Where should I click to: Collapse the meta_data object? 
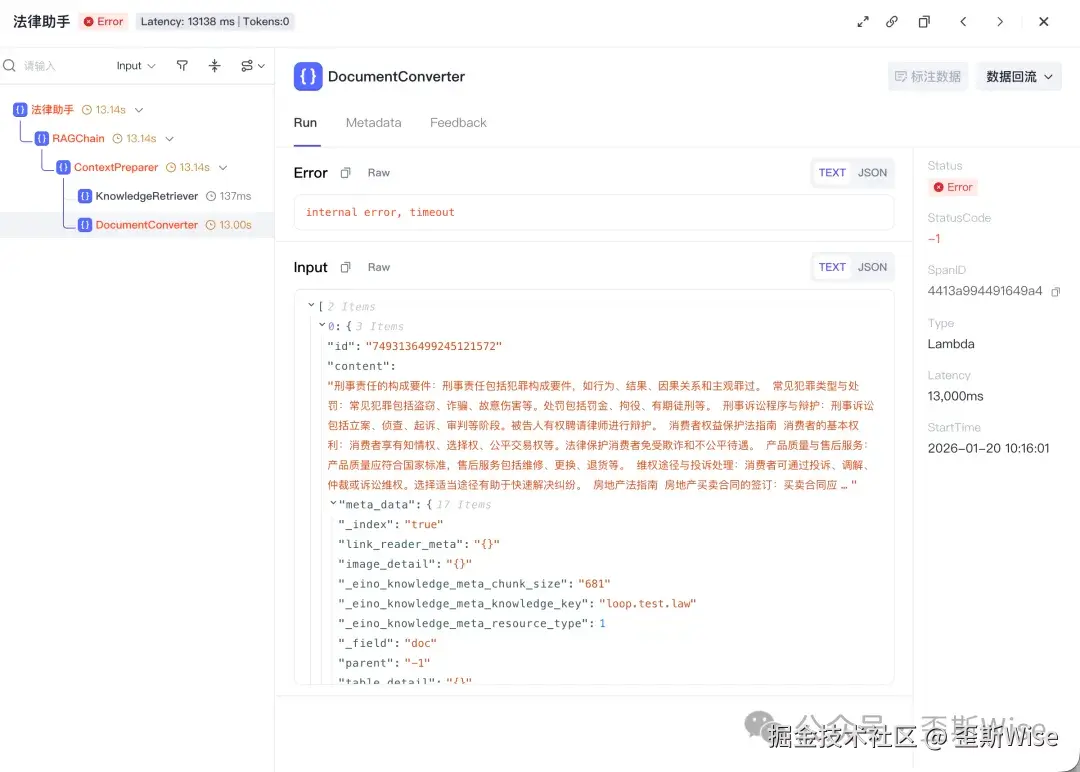click(333, 503)
